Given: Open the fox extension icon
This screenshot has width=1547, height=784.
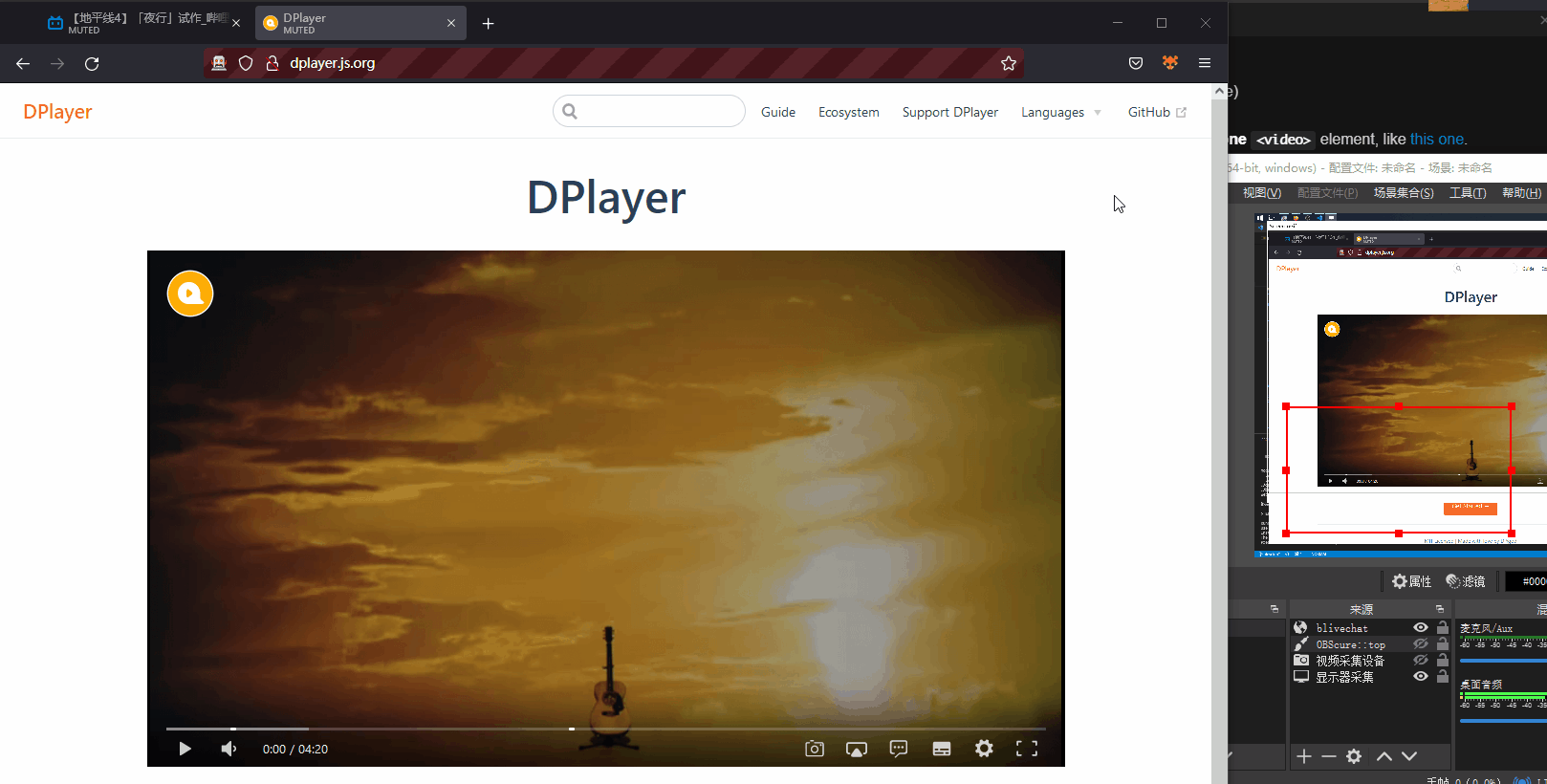Looking at the screenshot, I should pyautogui.click(x=1170, y=63).
